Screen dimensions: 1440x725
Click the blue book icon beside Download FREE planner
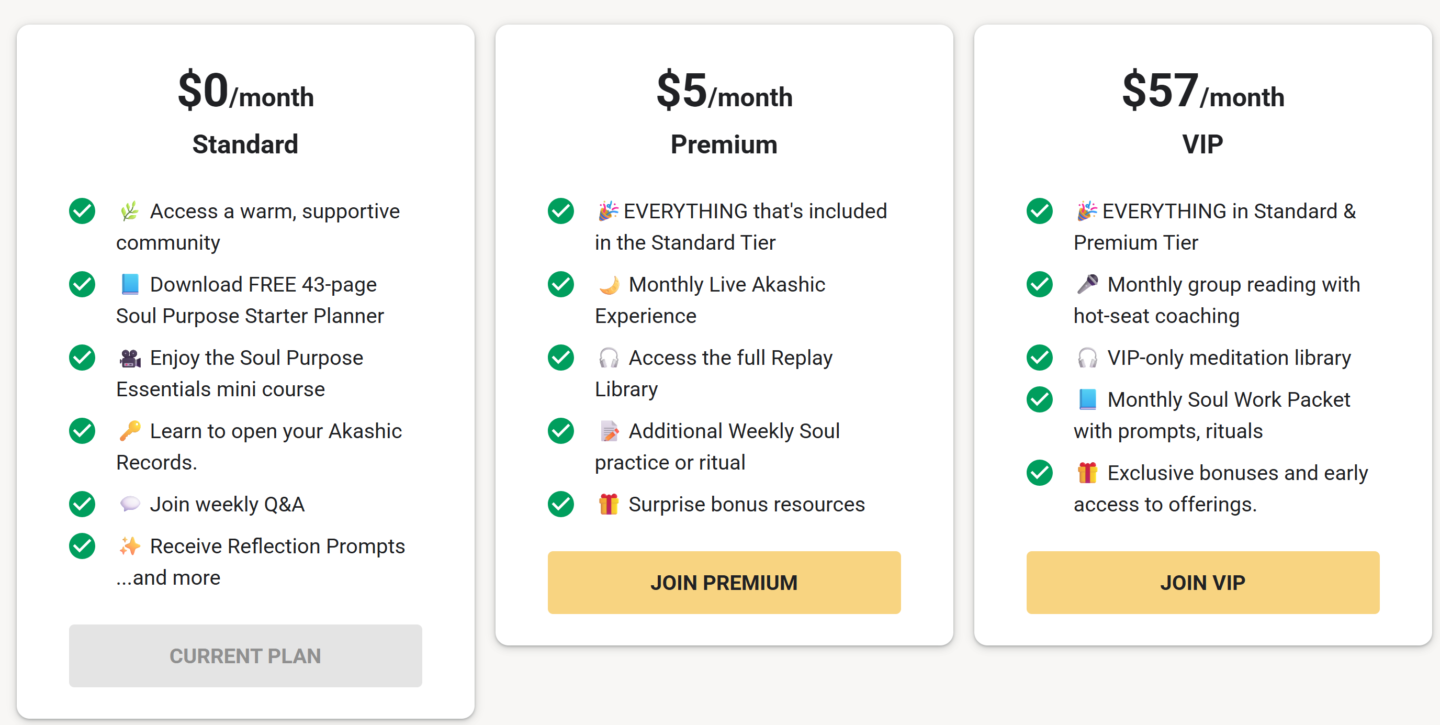coord(129,285)
